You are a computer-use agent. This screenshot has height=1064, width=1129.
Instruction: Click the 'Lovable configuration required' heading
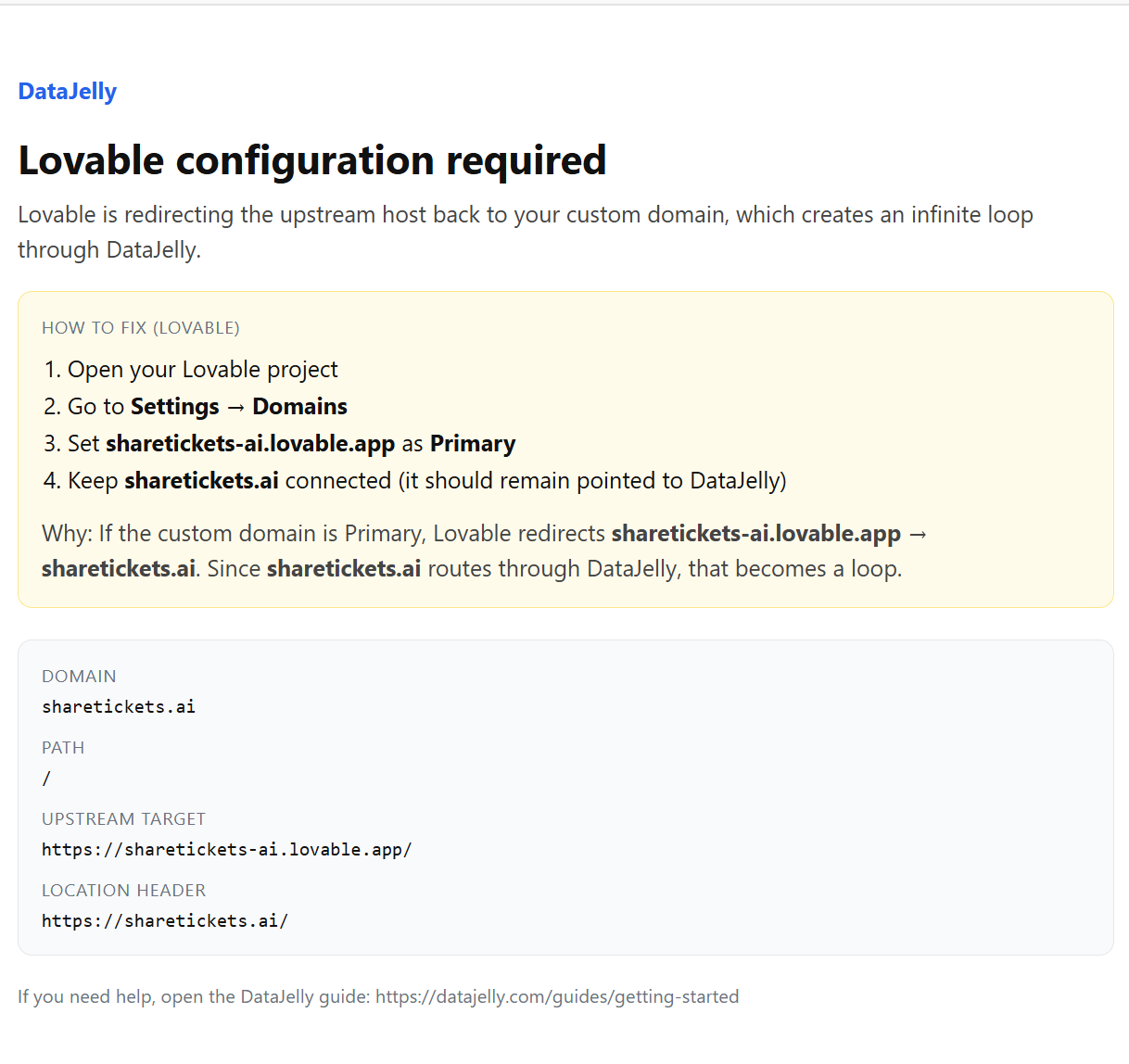click(x=312, y=160)
